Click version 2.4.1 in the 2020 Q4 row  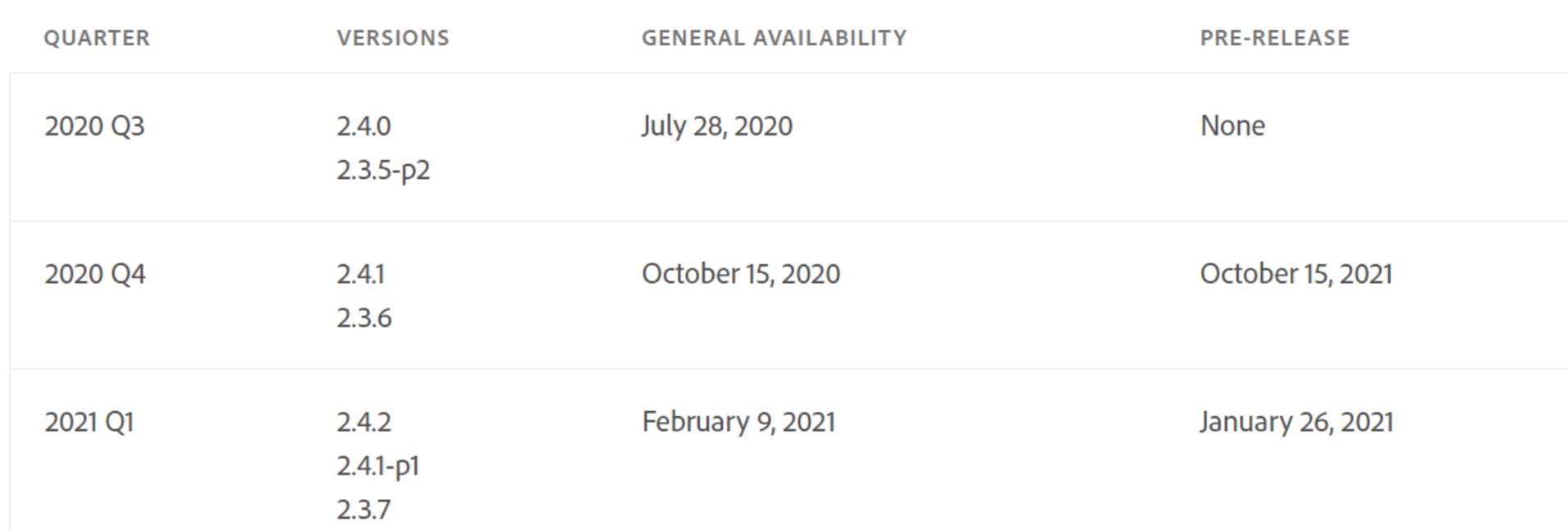click(x=360, y=274)
